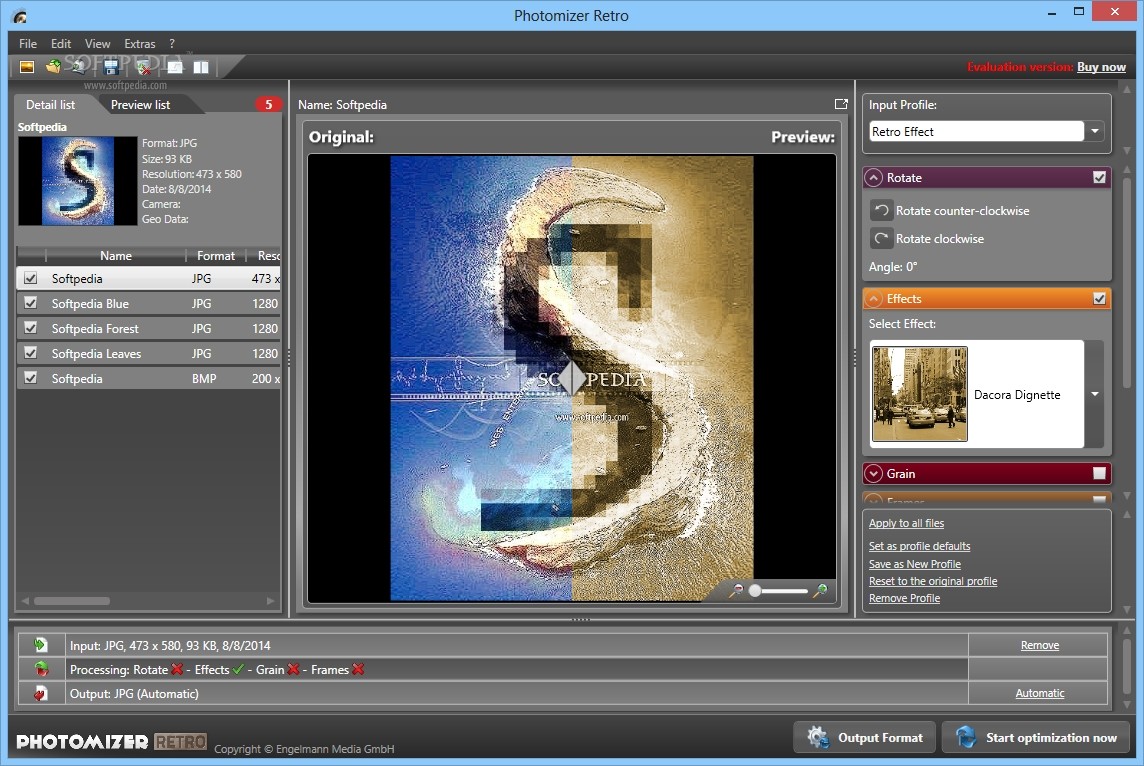
Task: Click the zoom in magnifier on preview
Action: (x=821, y=590)
